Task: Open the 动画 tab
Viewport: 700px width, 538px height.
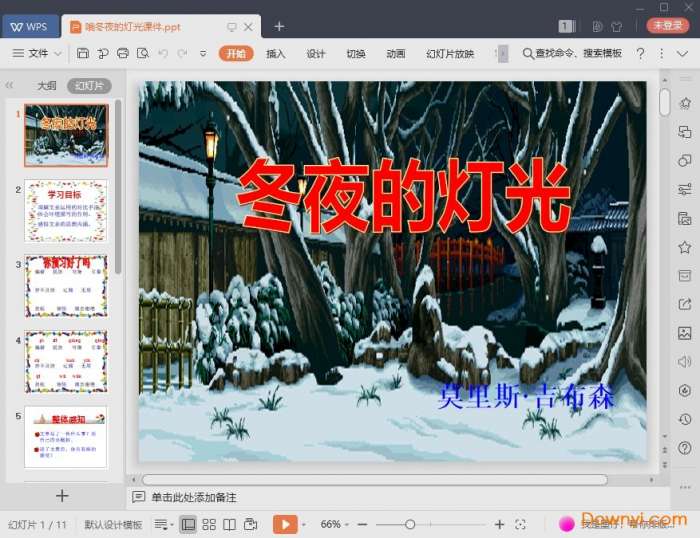Action: 396,54
